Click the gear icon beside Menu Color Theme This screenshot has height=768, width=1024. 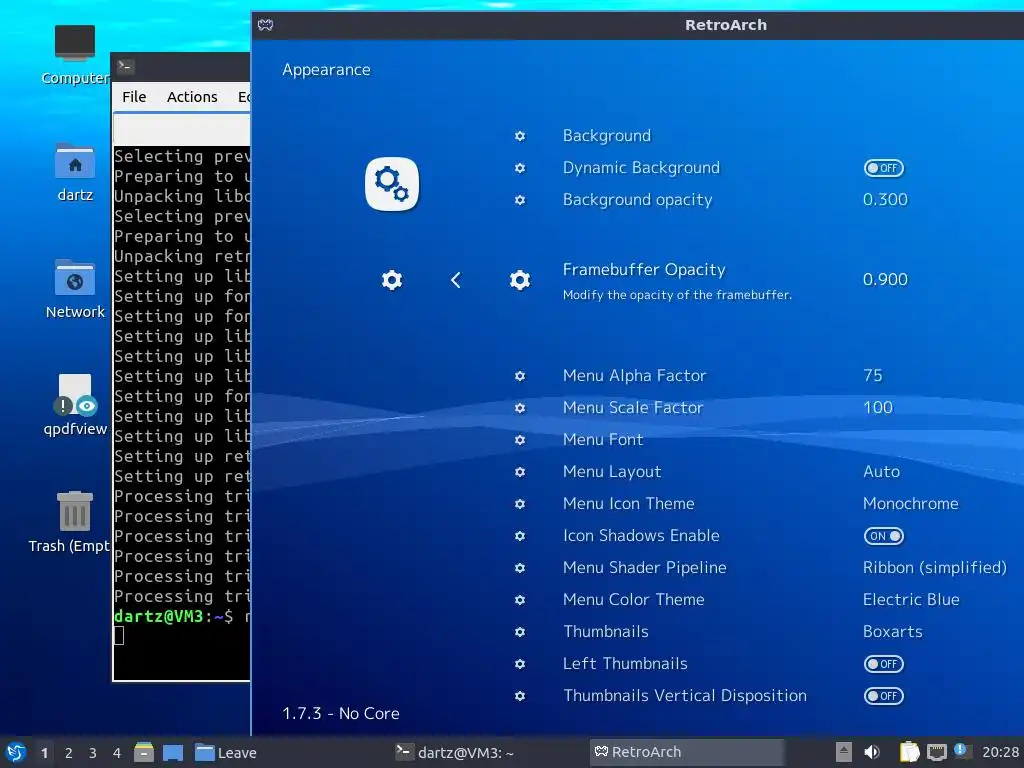[520, 600]
